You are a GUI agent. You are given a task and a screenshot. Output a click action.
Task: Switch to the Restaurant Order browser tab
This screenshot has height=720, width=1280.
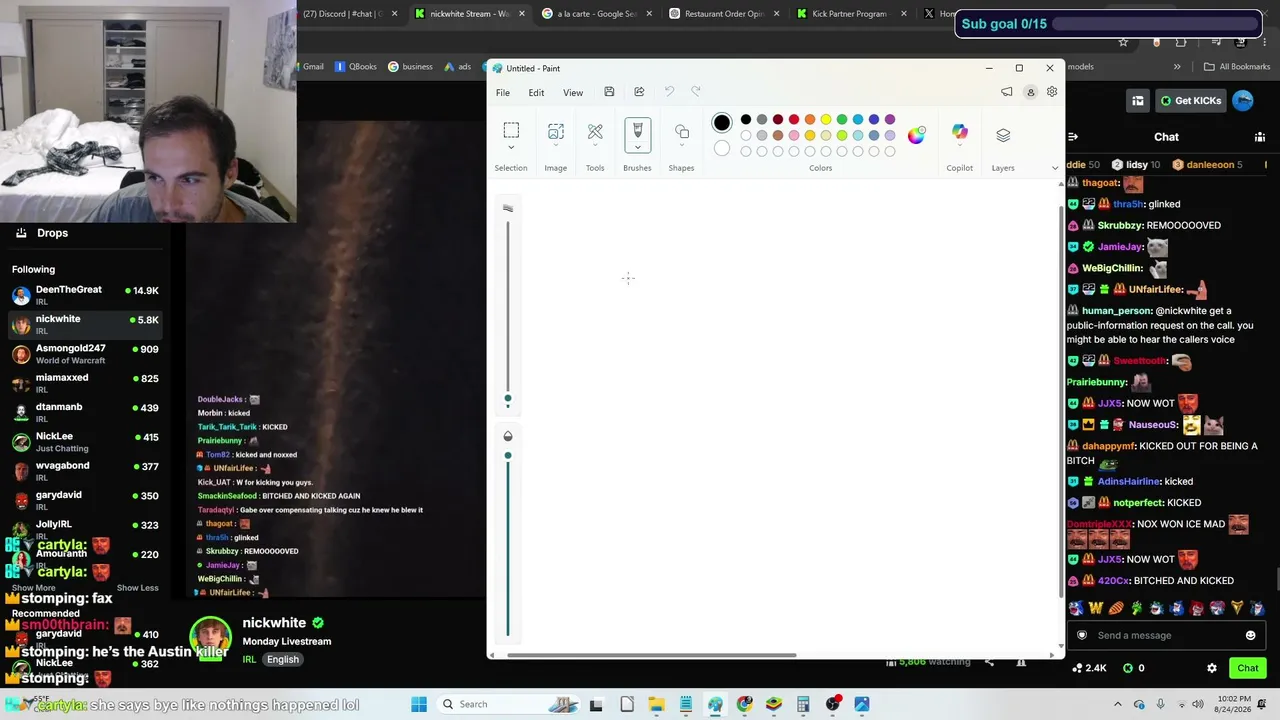tap(725, 14)
